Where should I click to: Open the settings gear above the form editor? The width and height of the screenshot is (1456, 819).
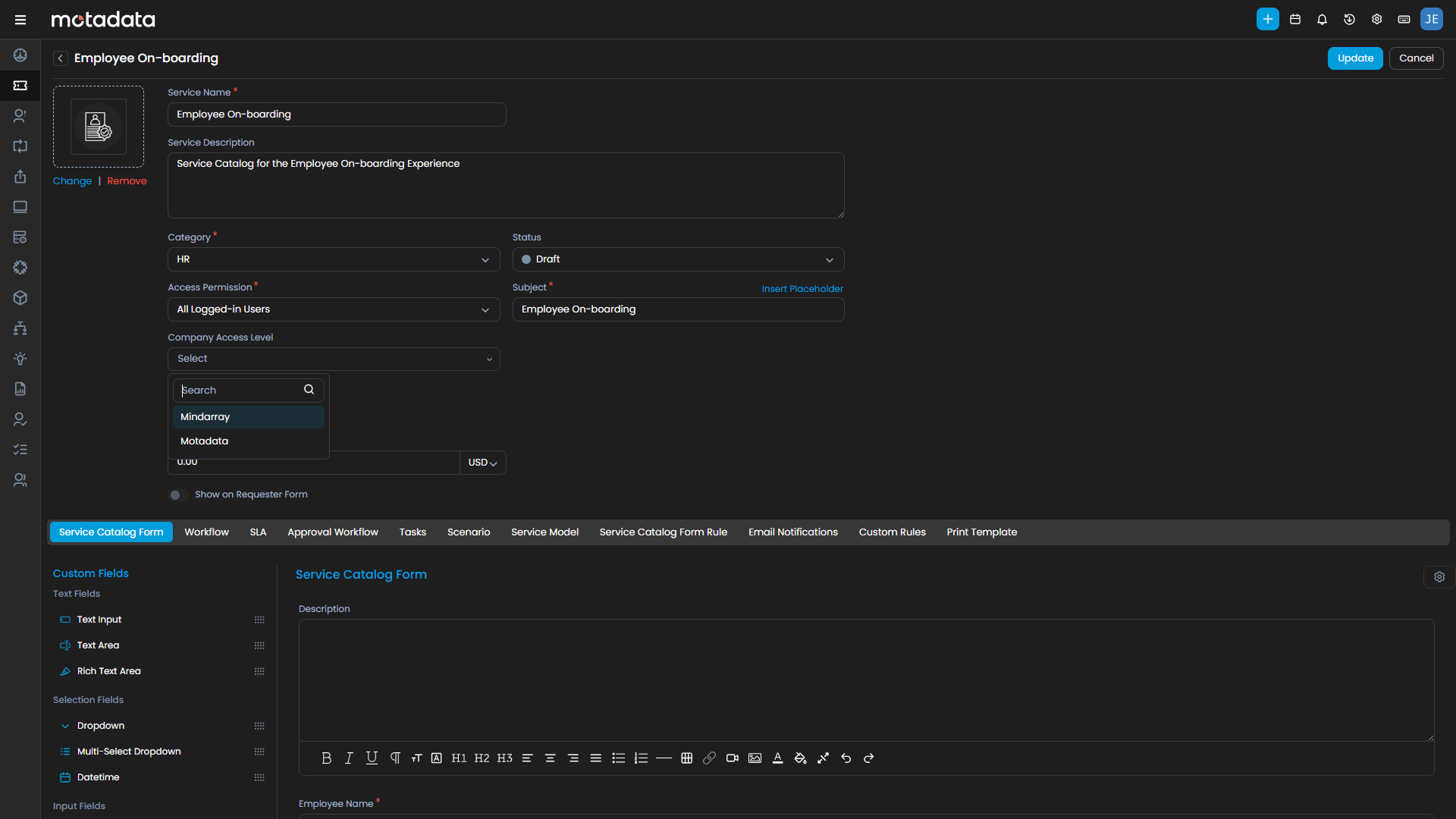pyautogui.click(x=1440, y=577)
